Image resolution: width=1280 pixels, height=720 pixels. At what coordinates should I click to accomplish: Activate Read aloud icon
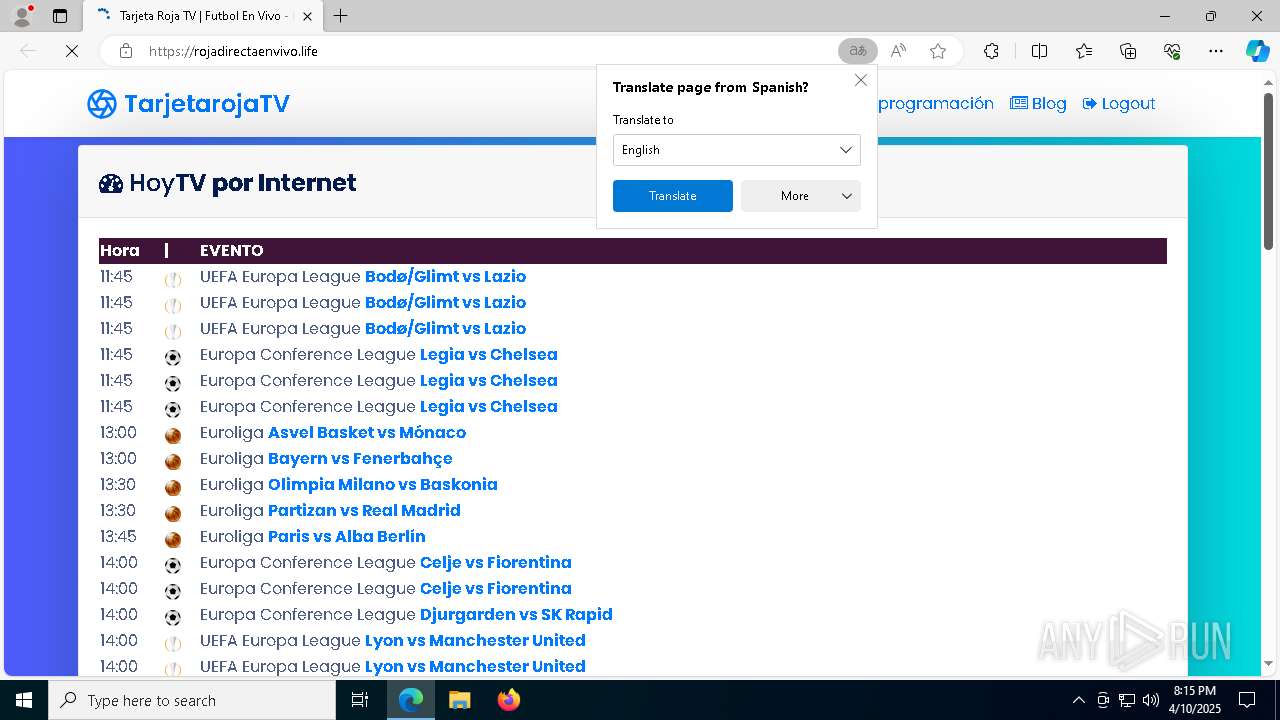click(898, 51)
